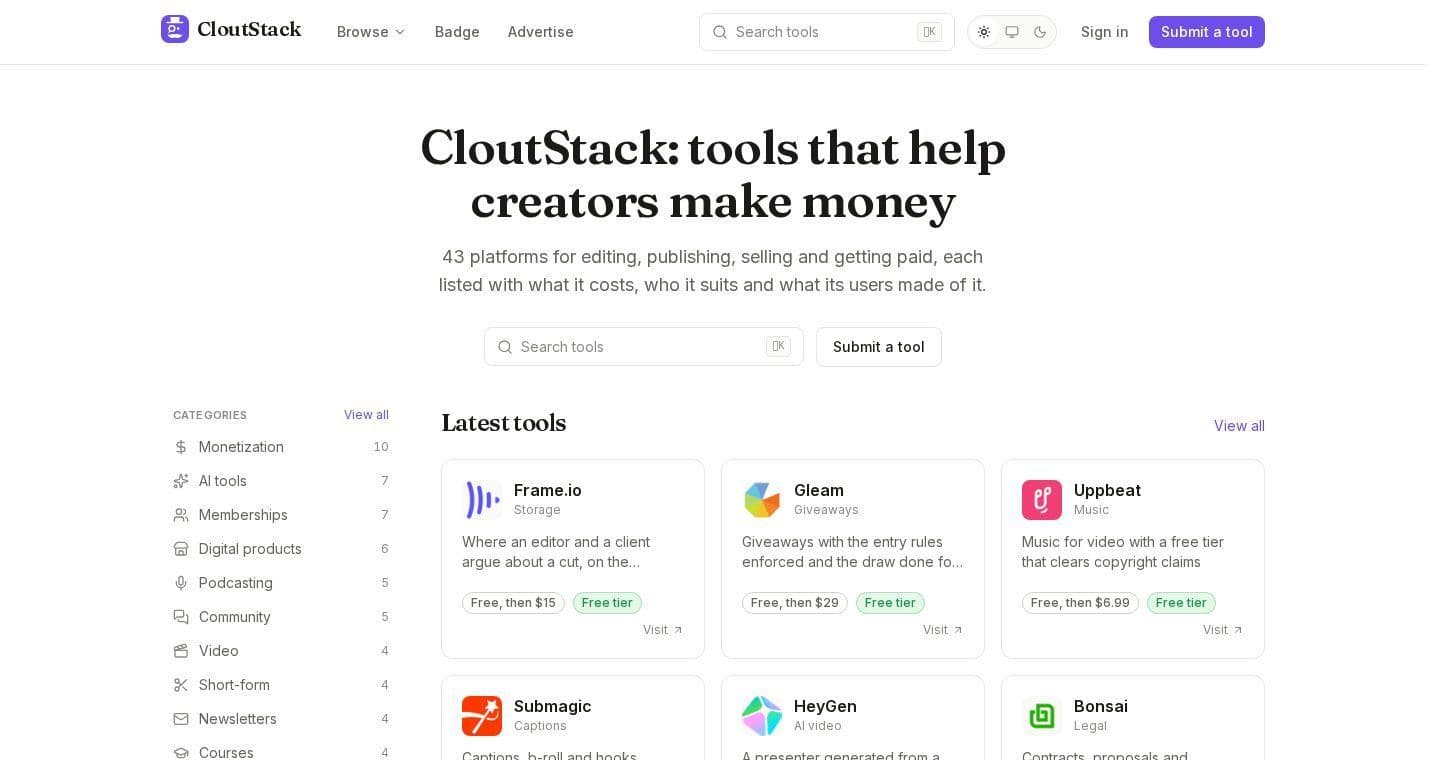Open the HeyGen tool title
Viewport: 1440px width, 760px height.
pyautogui.click(x=825, y=706)
